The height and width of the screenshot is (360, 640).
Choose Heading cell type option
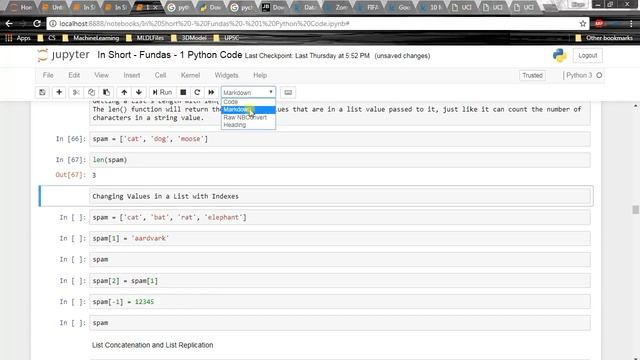[x=248, y=125]
